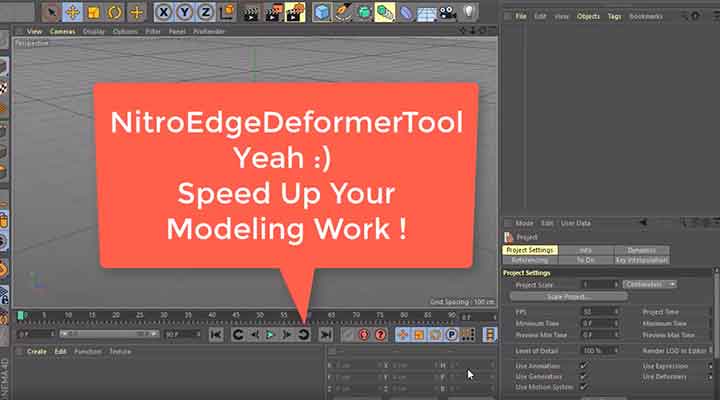Toggle the Use Motion System checkbox
Viewport: 720px width, 400px height.
click(583, 386)
